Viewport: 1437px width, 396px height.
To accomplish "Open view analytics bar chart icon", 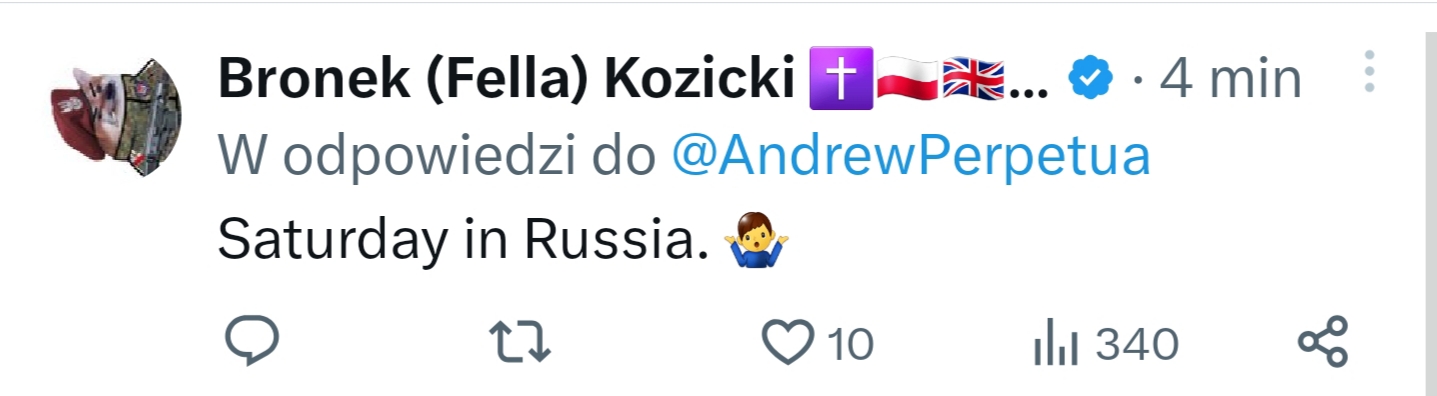I will (1055, 345).
